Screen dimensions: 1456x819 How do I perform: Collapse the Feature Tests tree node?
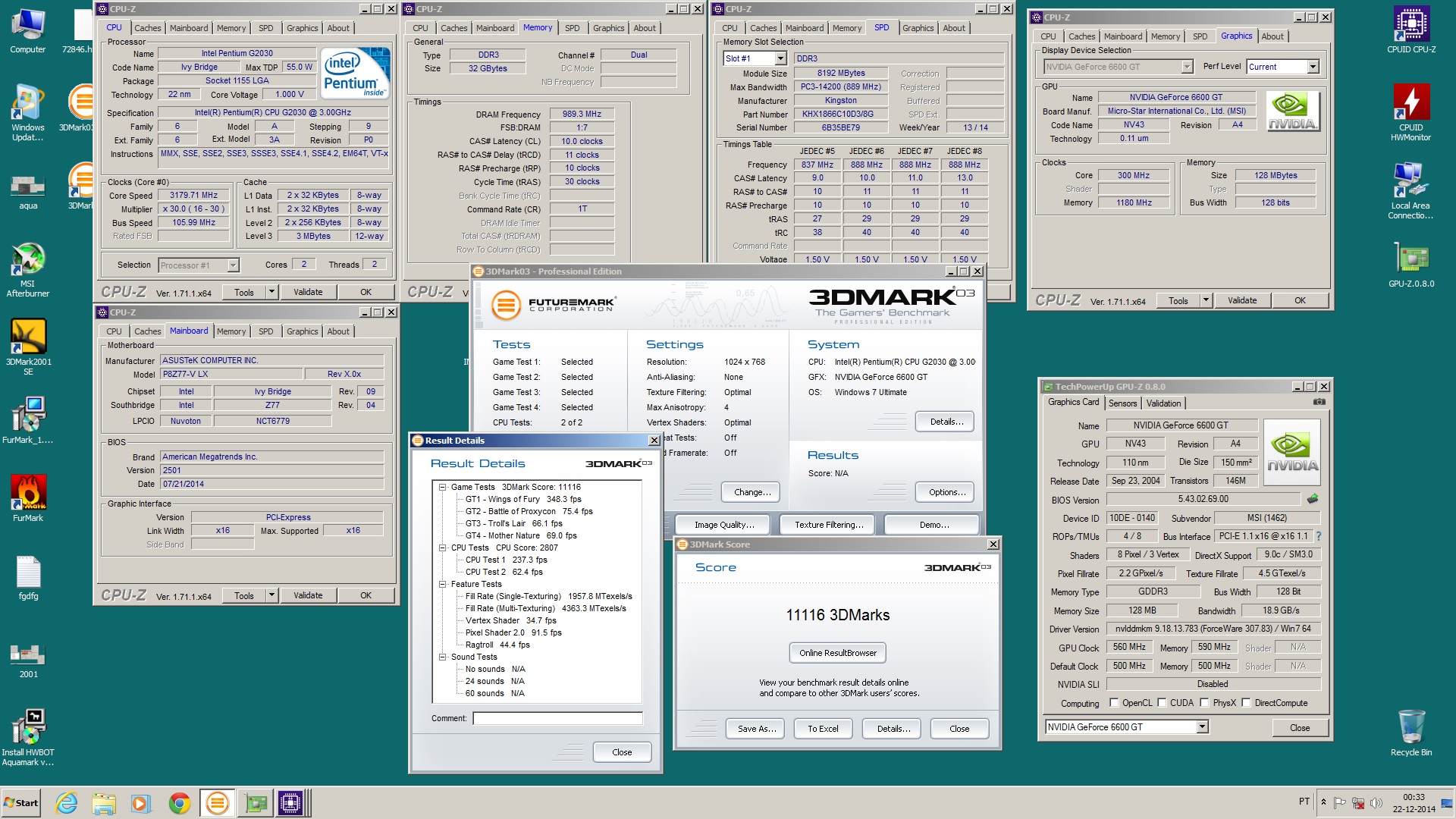[442, 584]
